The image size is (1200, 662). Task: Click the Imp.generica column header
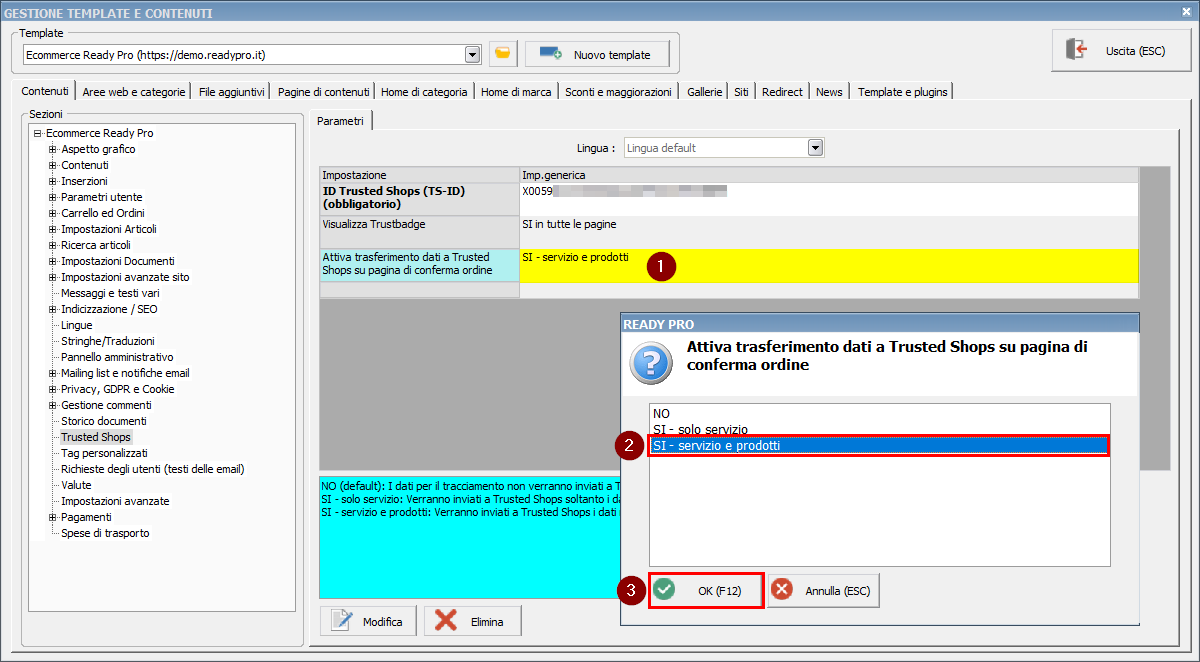click(829, 175)
